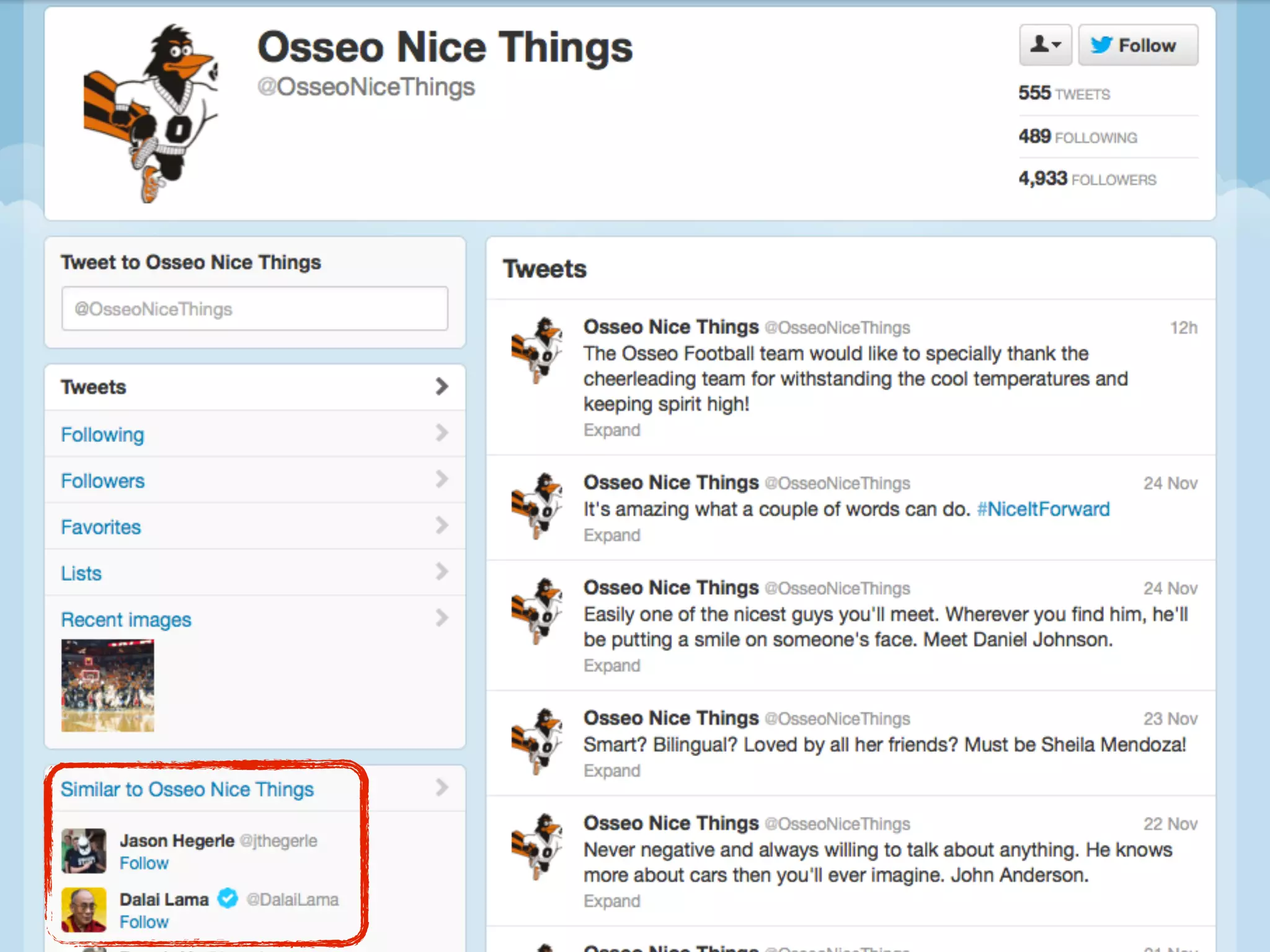
Task: Expand the football cheerleading team tweet
Action: 611,430
